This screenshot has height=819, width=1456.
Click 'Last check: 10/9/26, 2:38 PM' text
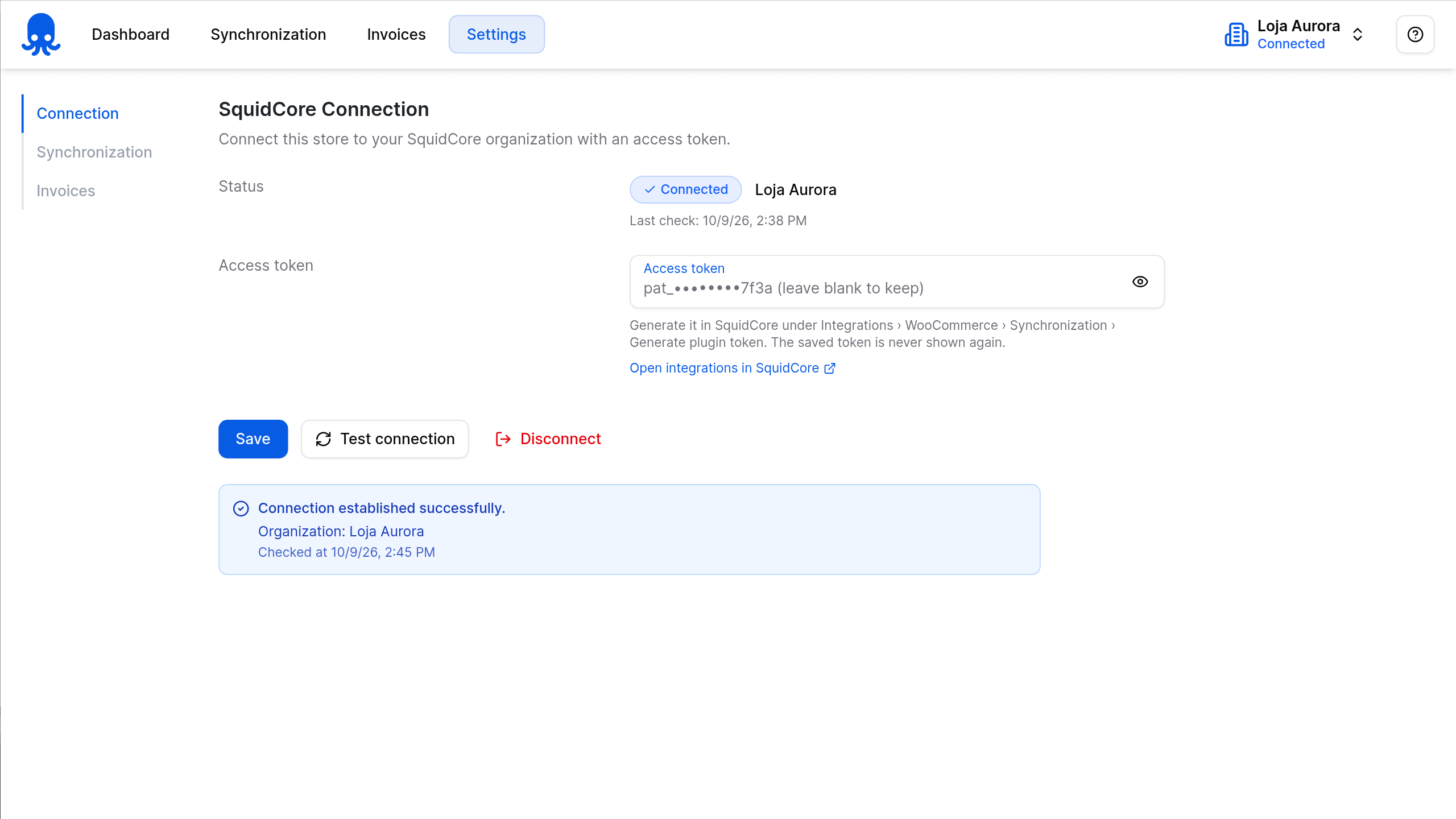tap(718, 221)
